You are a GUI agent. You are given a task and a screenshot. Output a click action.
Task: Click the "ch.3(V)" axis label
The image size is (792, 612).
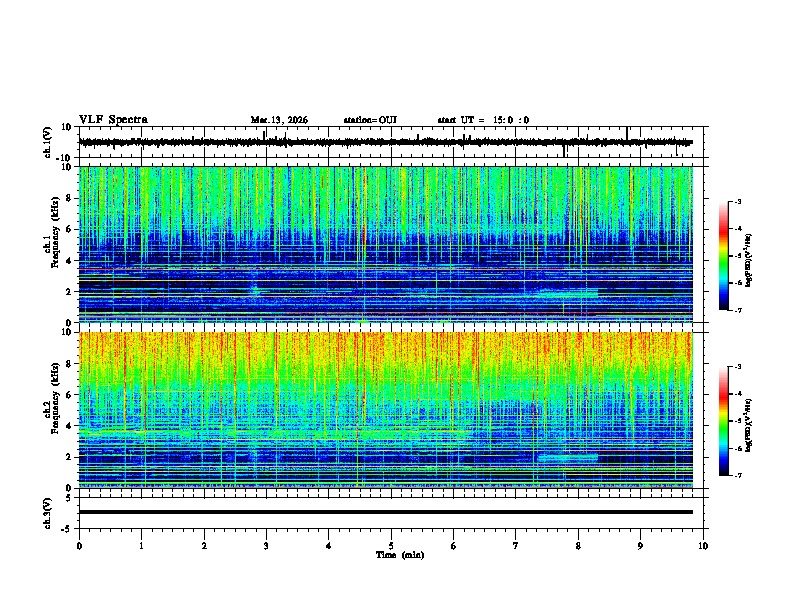pyautogui.click(x=48, y=513)
